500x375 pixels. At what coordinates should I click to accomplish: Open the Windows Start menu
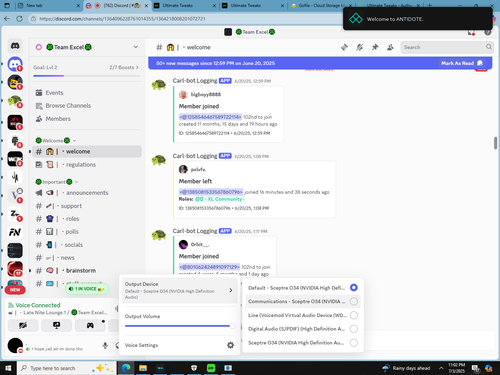pos(8,368)
